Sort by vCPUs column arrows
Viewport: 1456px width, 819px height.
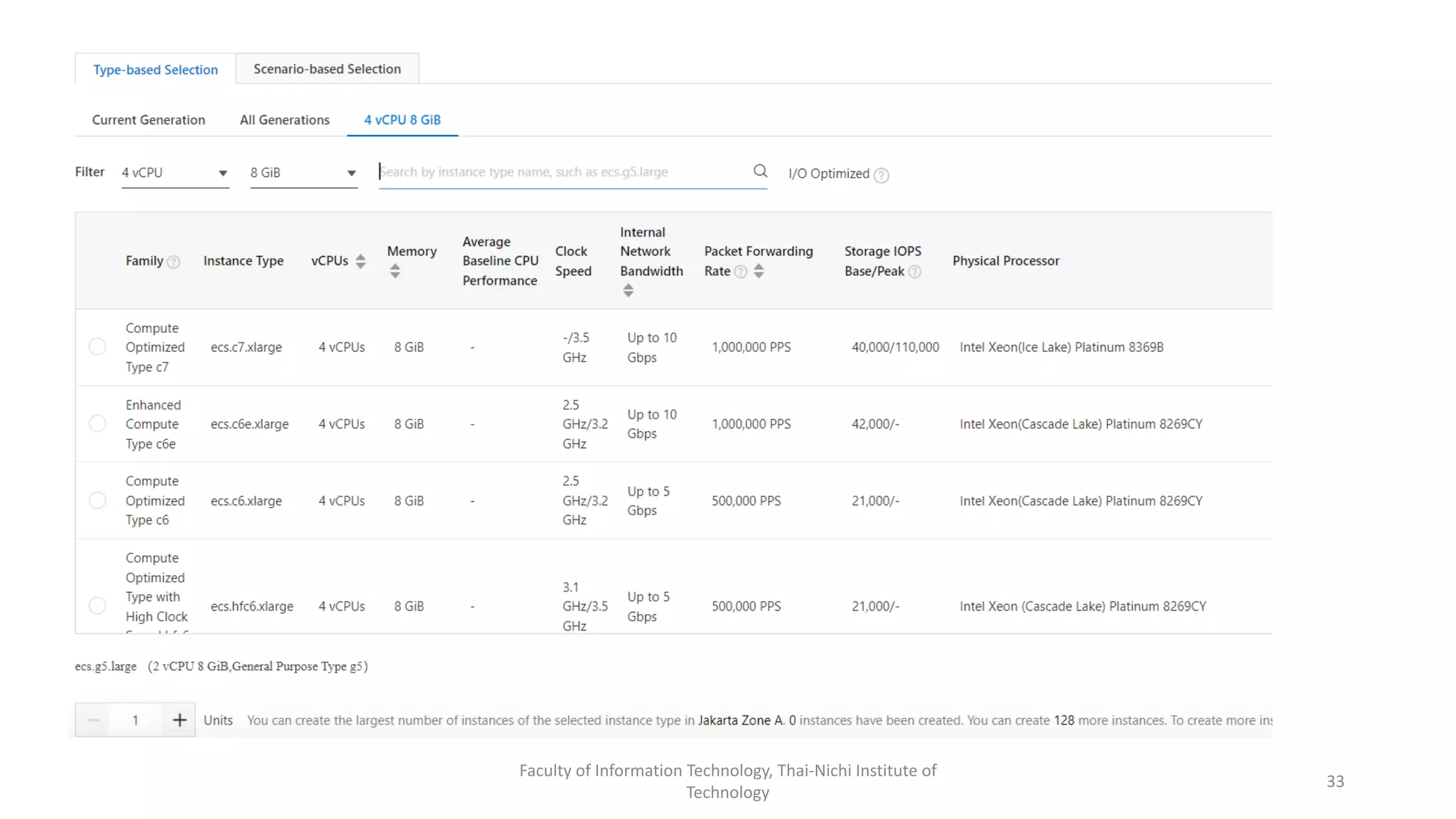point(360,262)
